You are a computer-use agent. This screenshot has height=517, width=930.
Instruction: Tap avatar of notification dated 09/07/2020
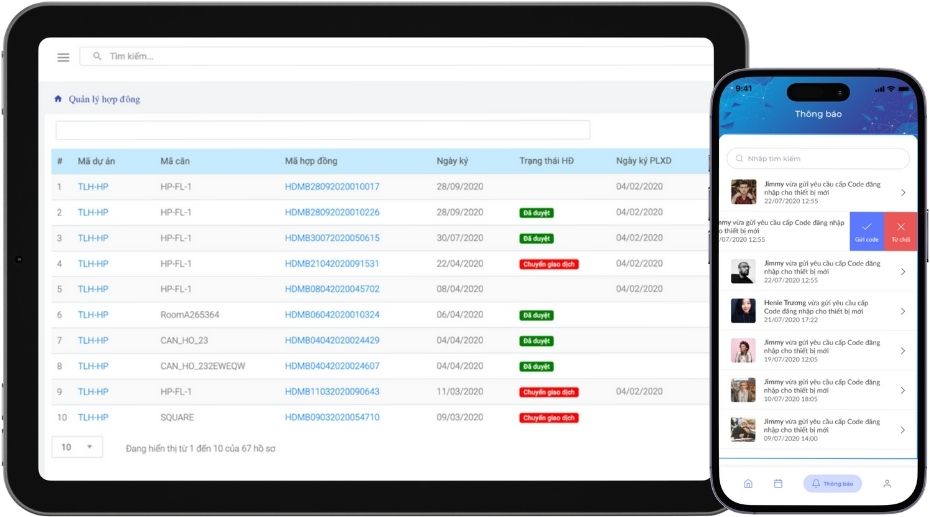pos(743,430)
